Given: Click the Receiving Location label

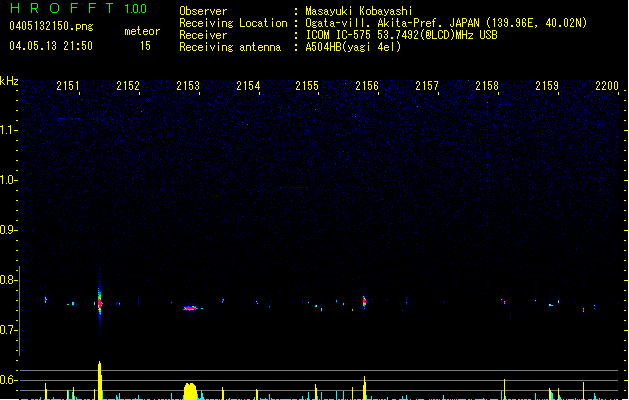Looking at the screenshot, I should click(233, 23).
